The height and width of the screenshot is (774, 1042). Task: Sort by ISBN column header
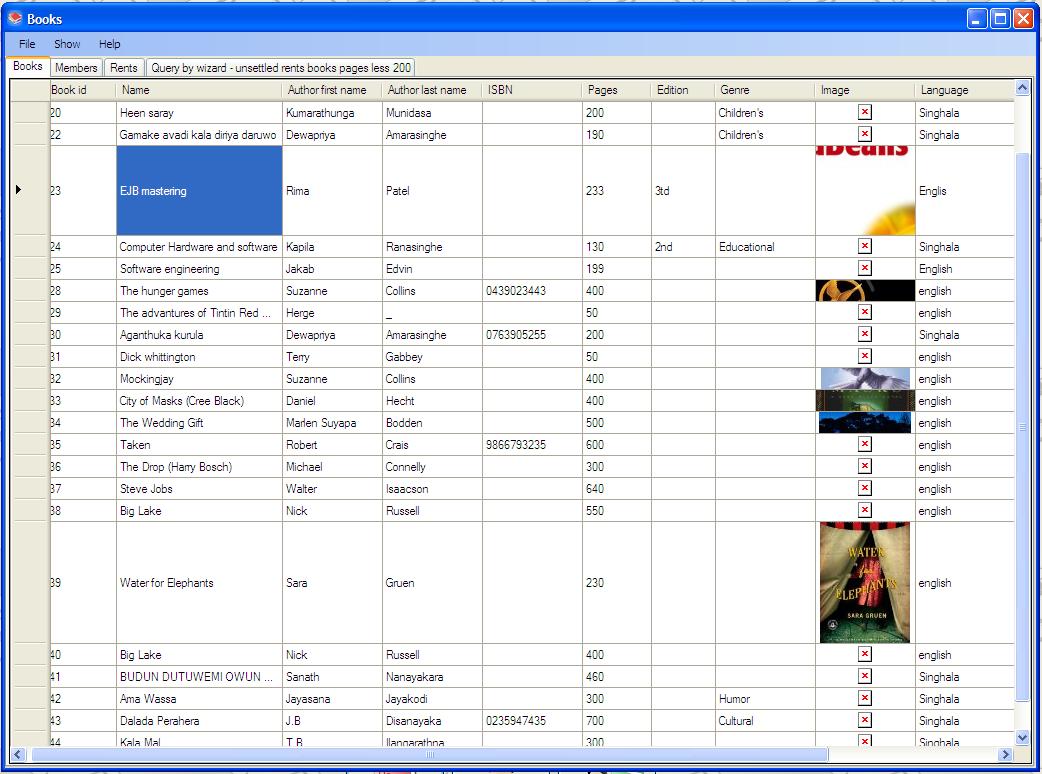coord(532,90)
